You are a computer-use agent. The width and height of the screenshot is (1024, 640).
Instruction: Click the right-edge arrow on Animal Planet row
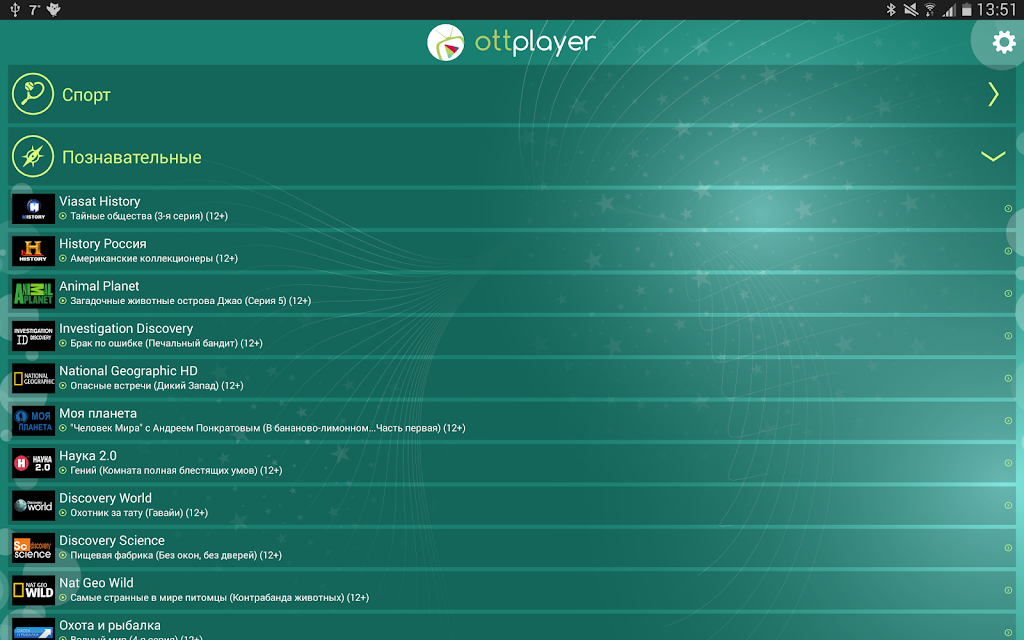coord(1008,294)
